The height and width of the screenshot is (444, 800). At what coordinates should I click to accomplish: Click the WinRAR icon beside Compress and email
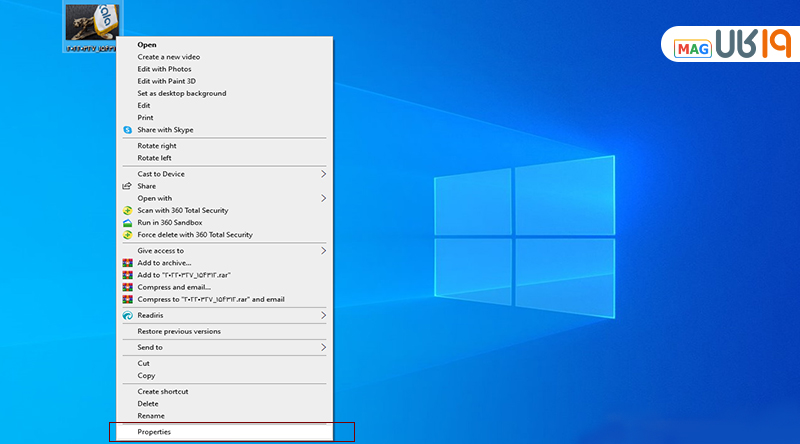point(127,287)
